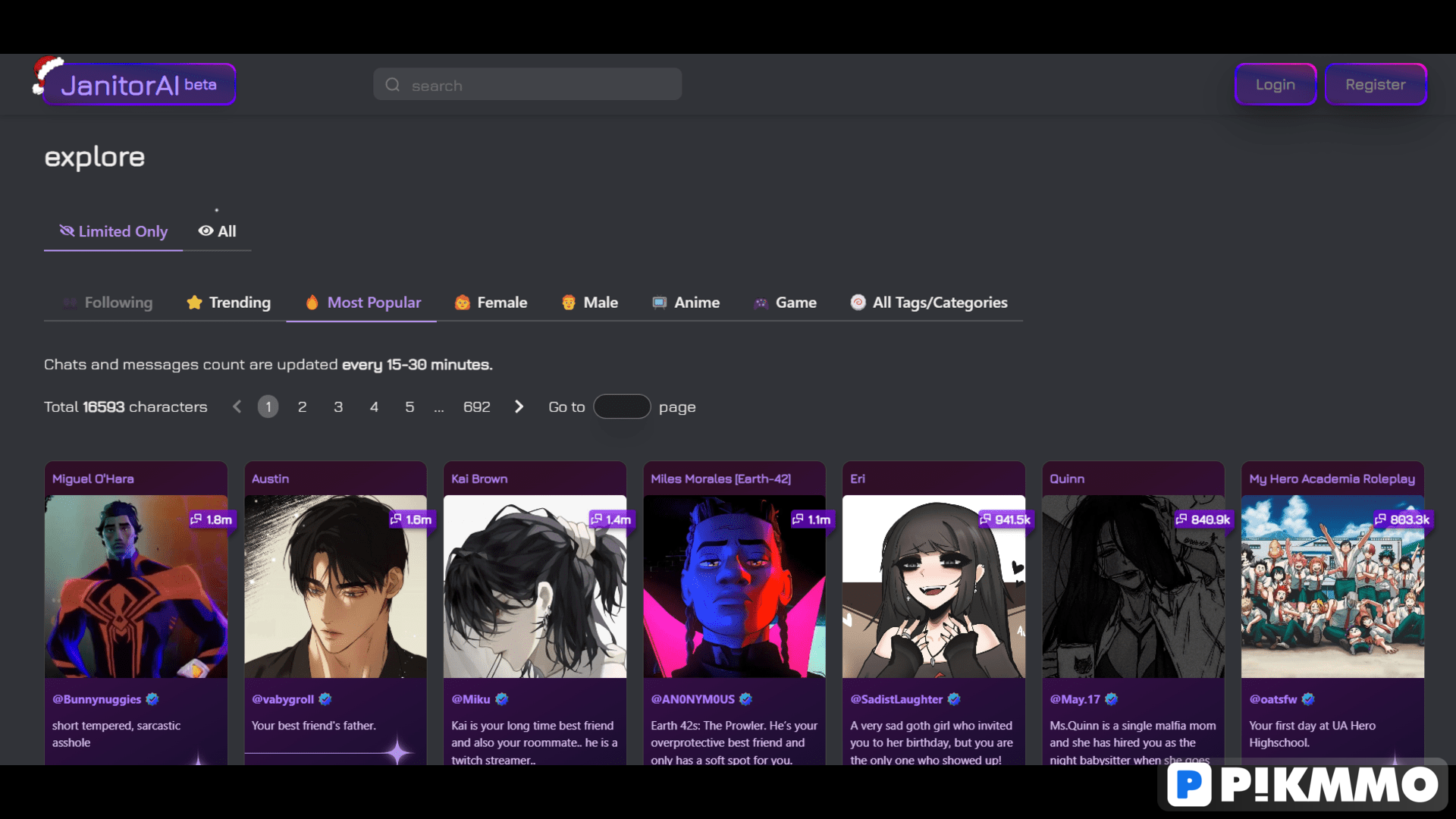Click the chat count icon on Miguel O'Hara card

click(196, 519)
